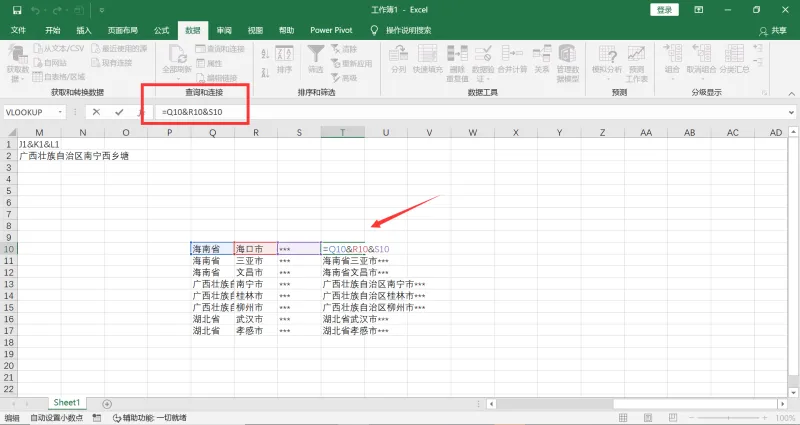Viewport: 800px width, 425px height.
Task: Click the sort ascending A-Z icon
Action: (x=265, y=54)
